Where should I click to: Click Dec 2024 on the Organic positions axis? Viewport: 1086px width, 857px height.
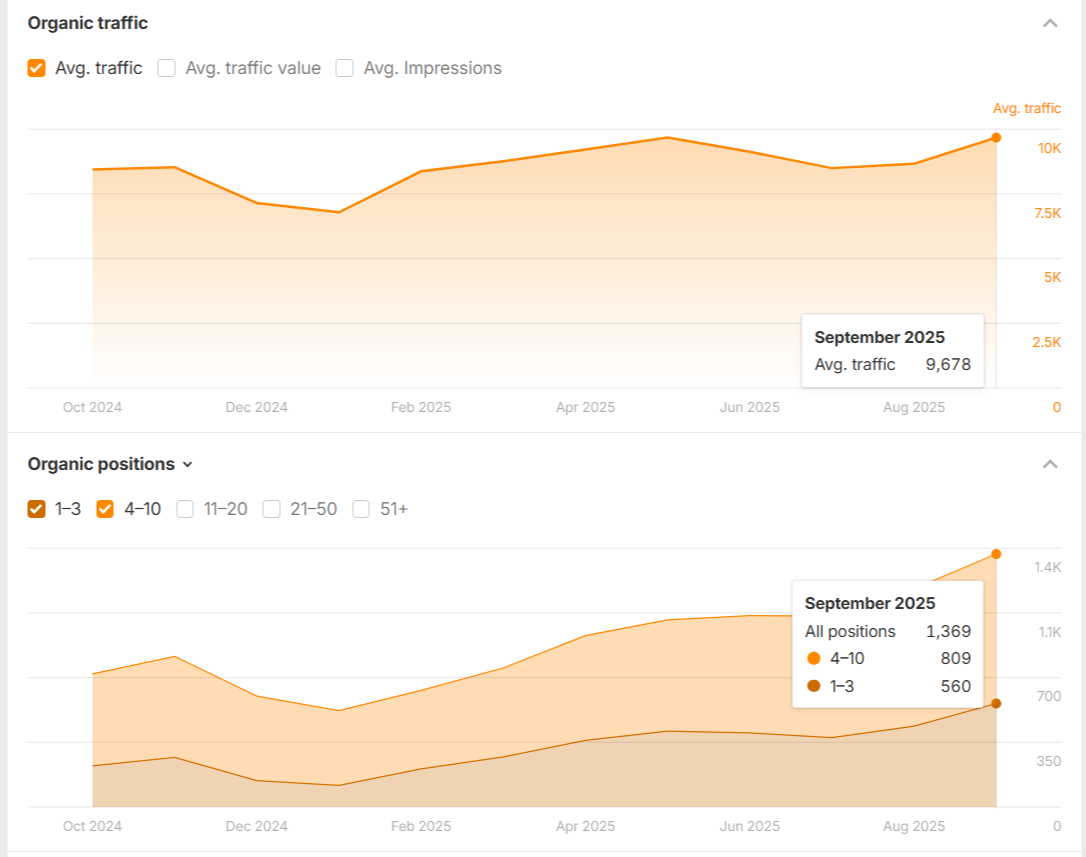(x=256, y=826)
